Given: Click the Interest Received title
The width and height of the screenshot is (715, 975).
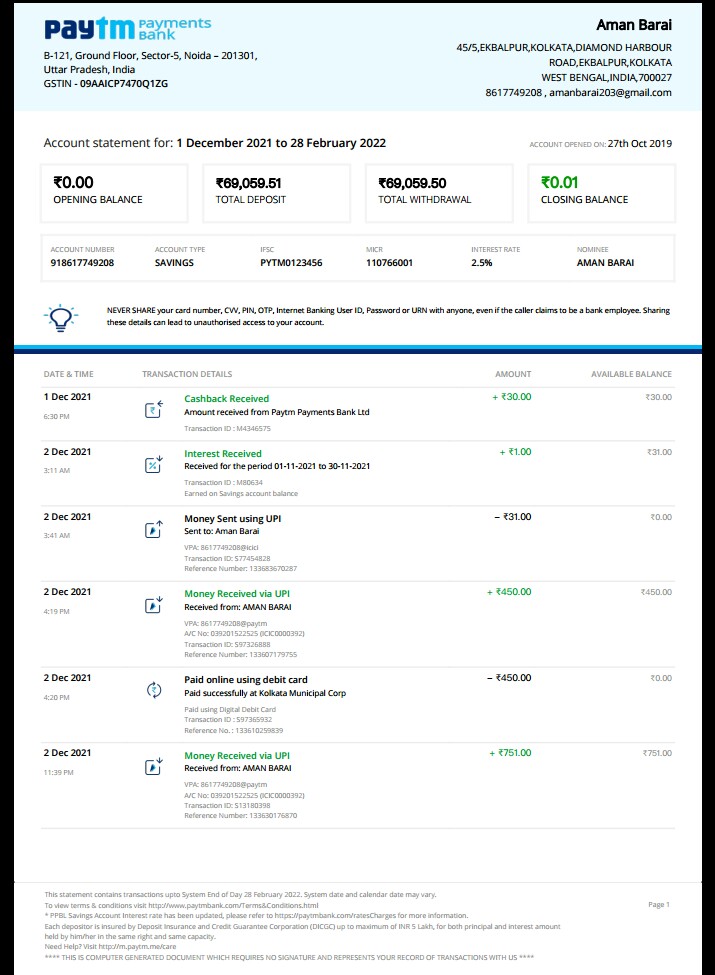Looking at the screenshot, I should (x=223, y=453).
